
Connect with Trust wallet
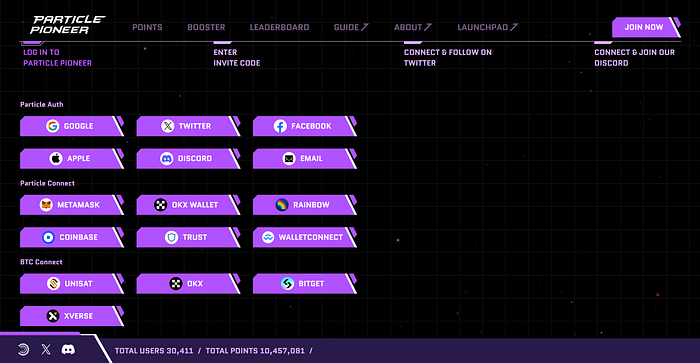coord(188,237)
